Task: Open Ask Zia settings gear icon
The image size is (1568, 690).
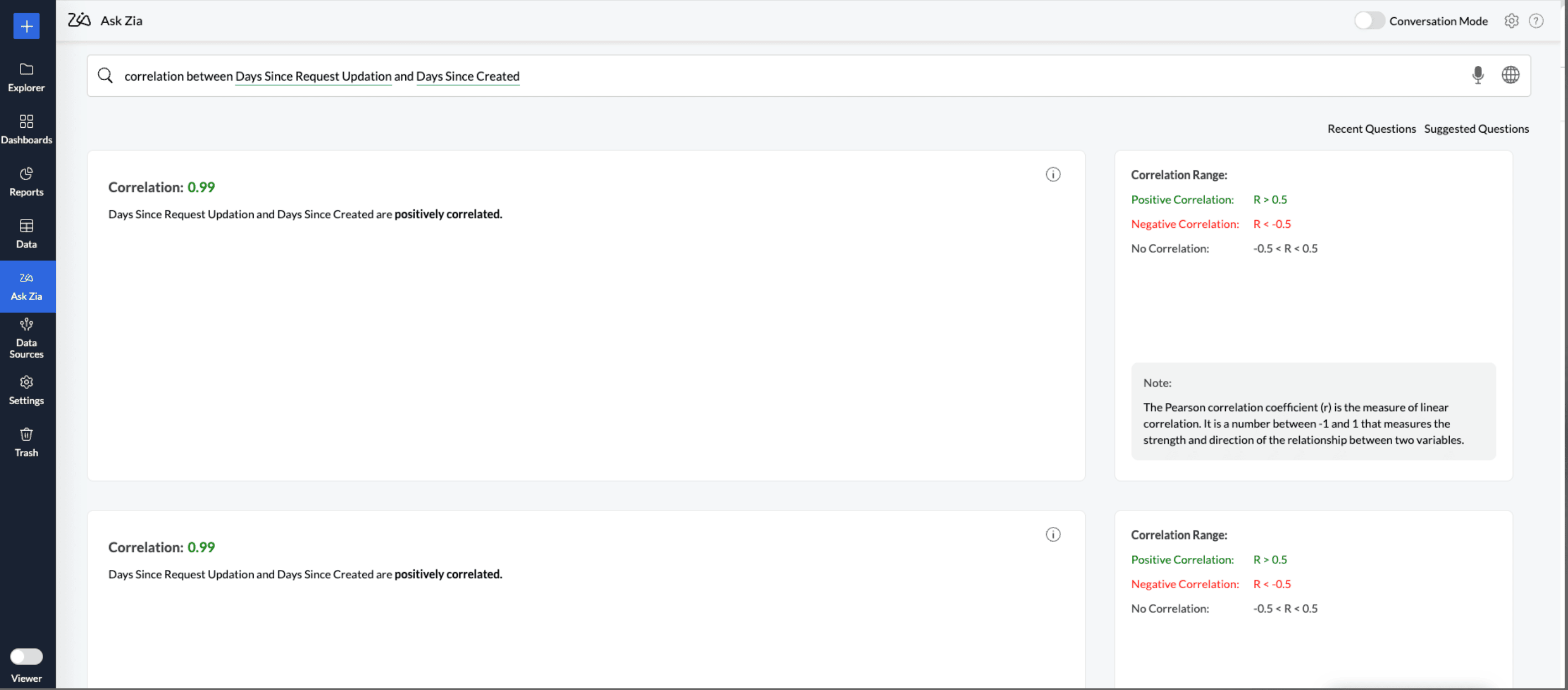Action: coord(1511,22)
